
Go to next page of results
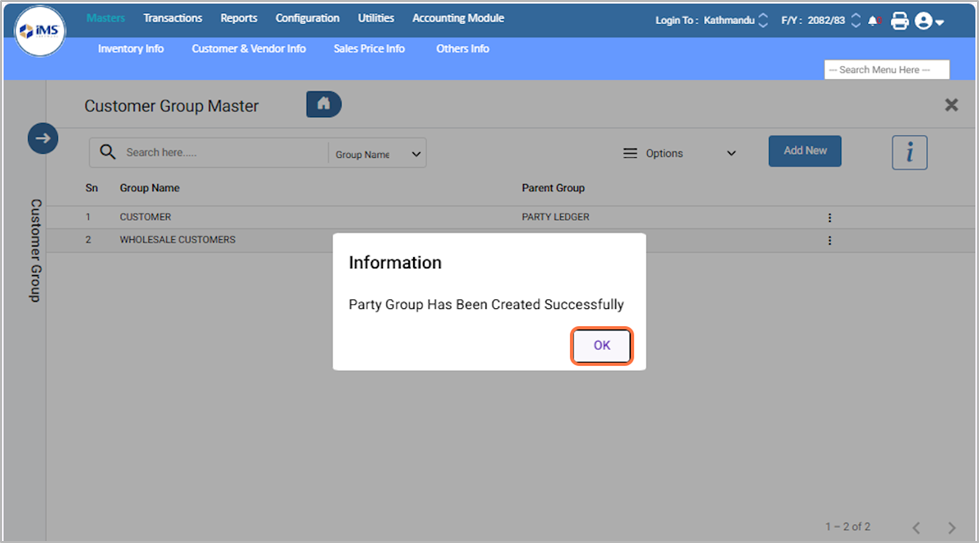(951, 527)
